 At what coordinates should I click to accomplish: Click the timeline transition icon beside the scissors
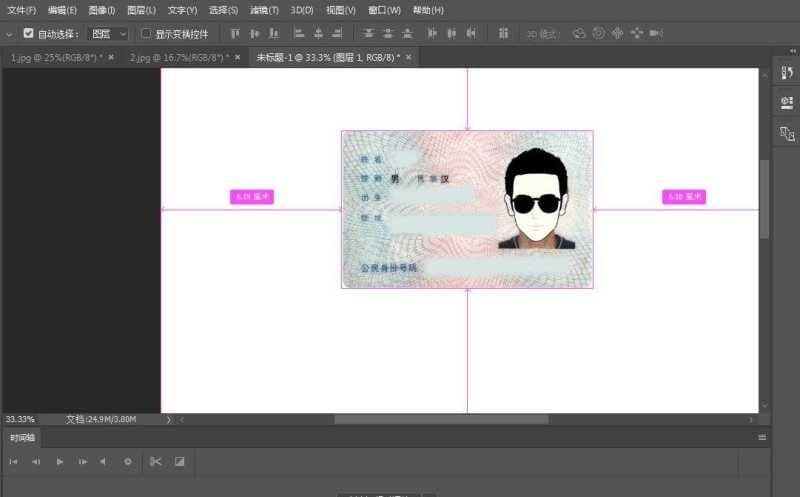tap(180, 461)
